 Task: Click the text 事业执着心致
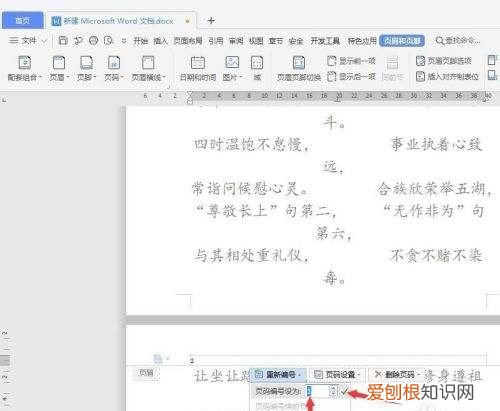coord(436,145)
